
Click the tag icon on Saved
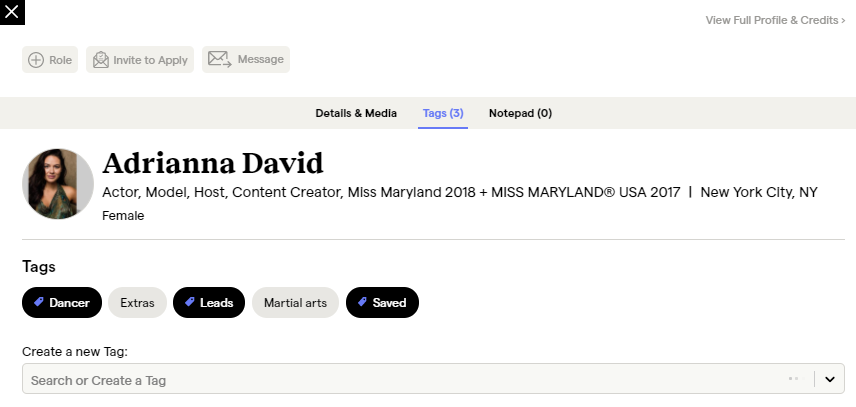click(x=362, y=302)
